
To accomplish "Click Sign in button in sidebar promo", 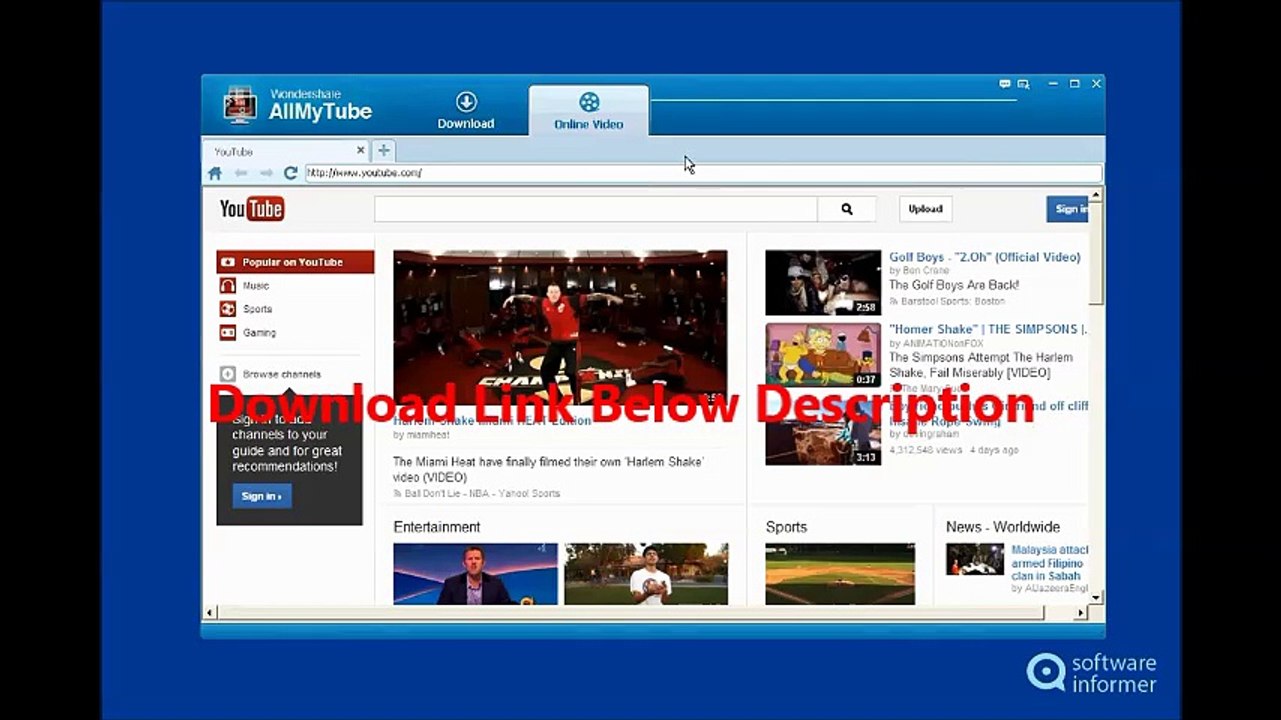I will 262,496.
